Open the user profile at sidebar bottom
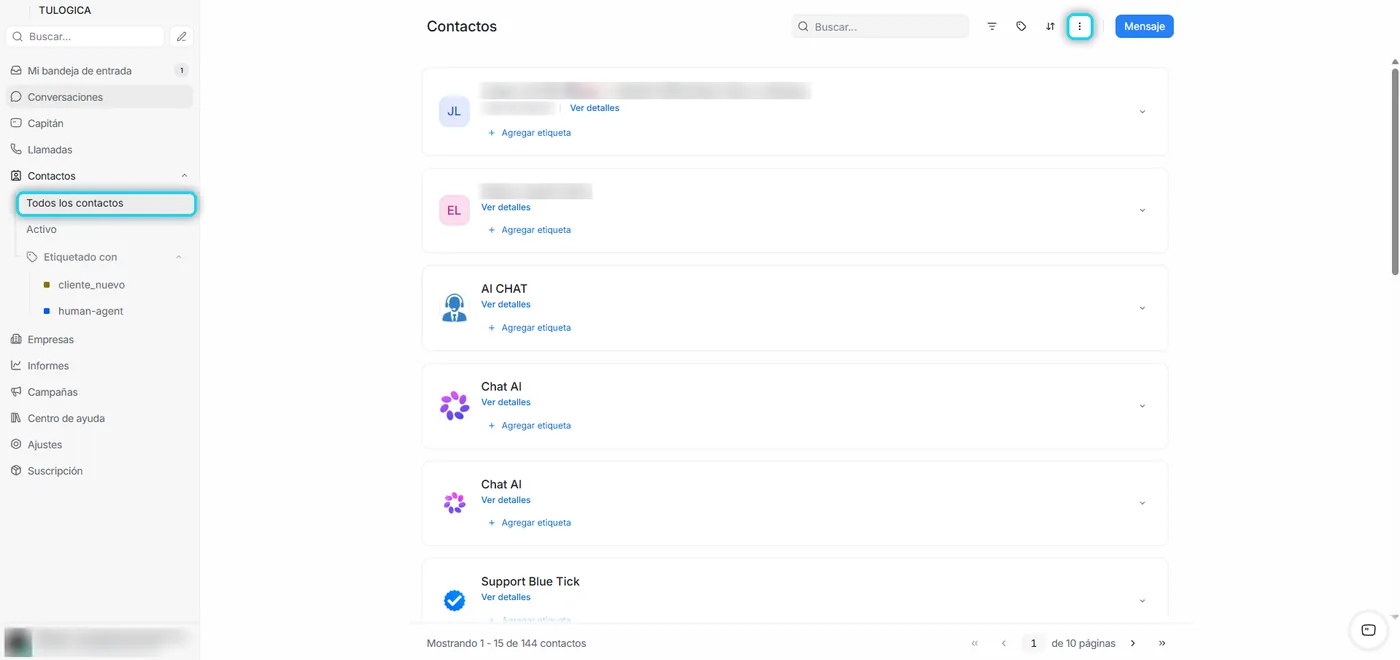 98,641
